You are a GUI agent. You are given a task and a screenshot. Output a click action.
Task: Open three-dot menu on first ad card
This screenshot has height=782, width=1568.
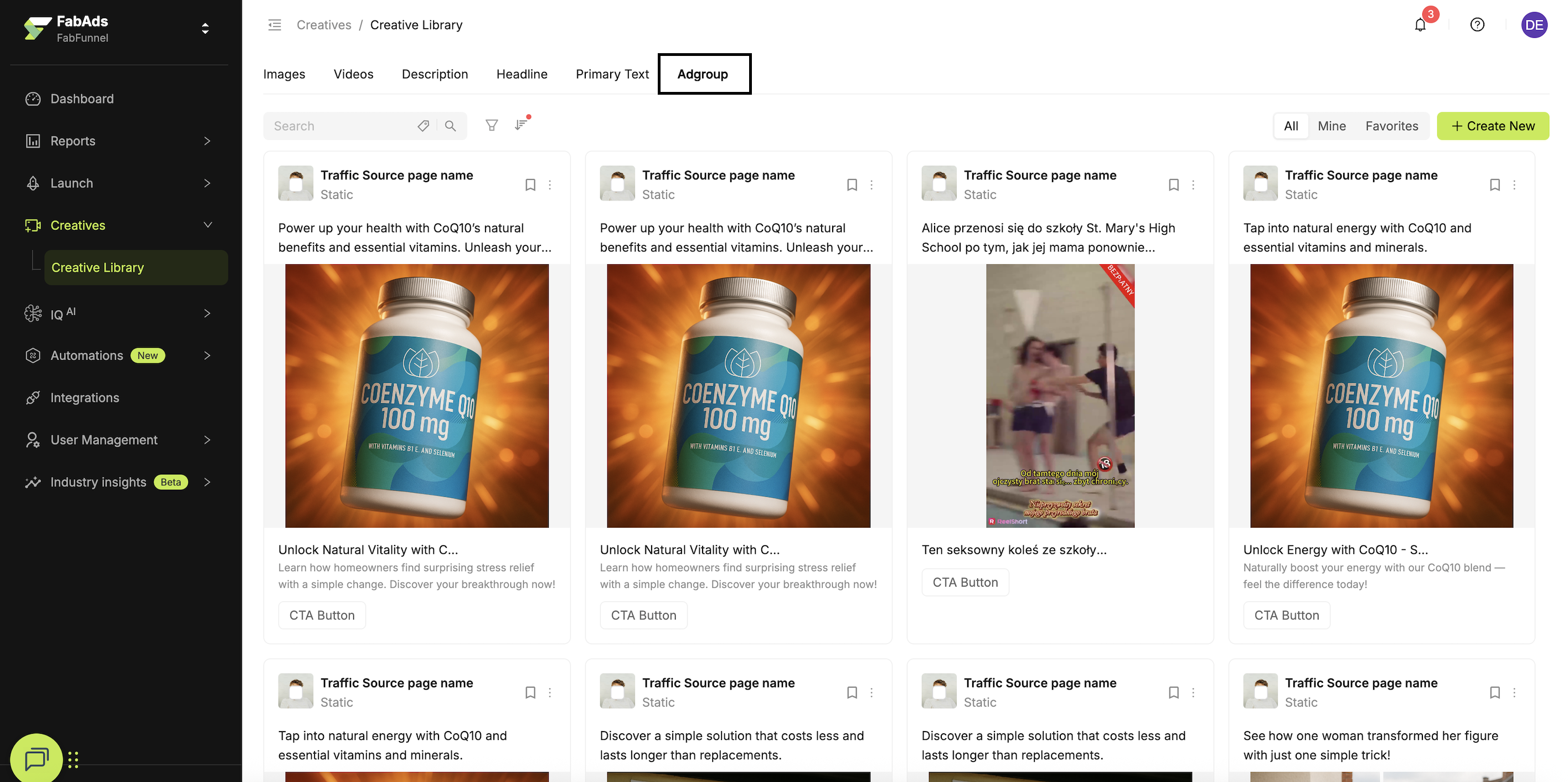coord(550,184)
